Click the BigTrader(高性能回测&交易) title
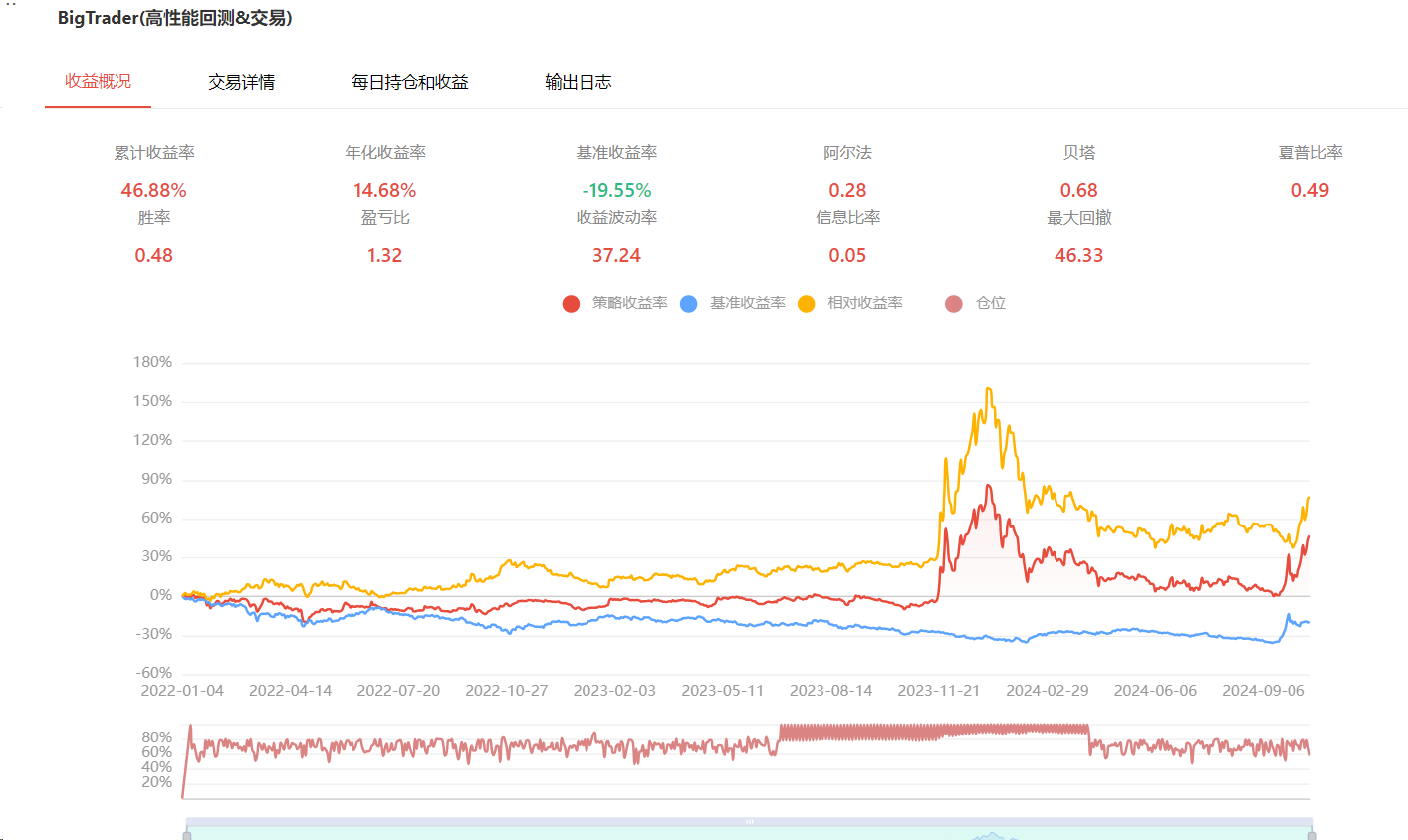 tap(175, 18)
